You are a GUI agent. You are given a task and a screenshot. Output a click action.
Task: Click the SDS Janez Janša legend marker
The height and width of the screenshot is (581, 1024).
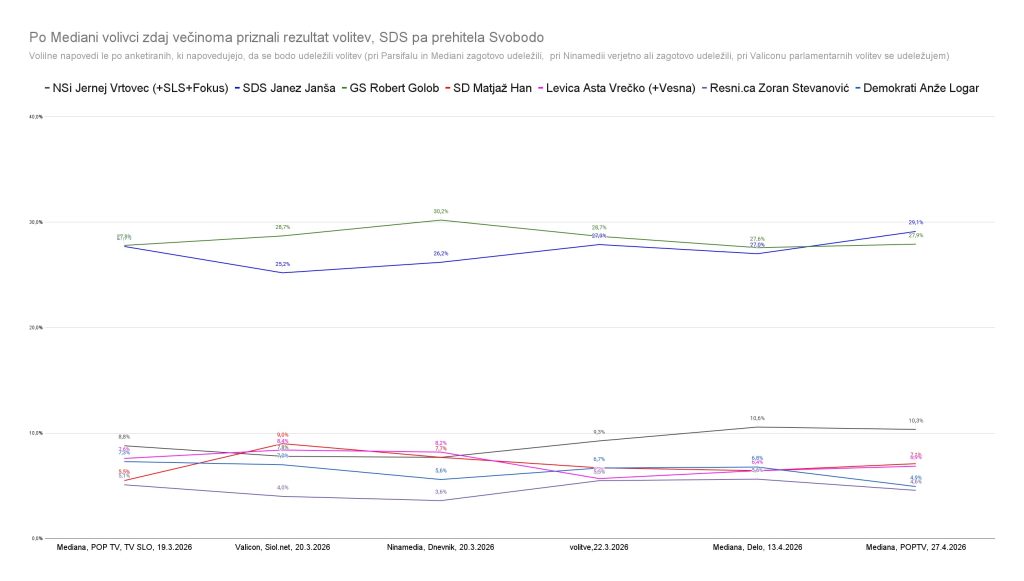(237, 88)
